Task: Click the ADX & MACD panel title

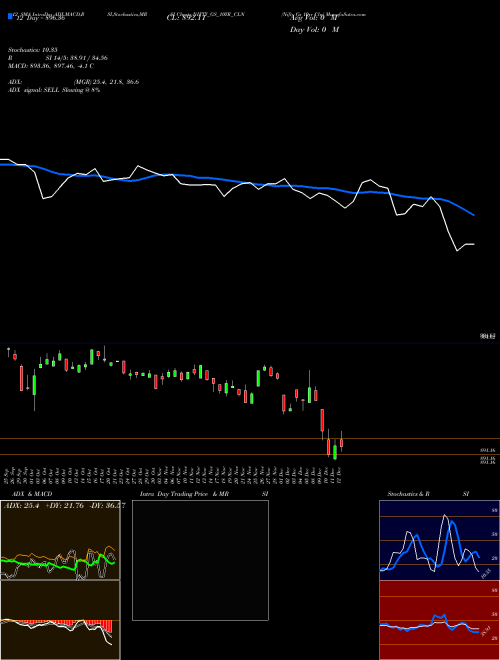Action: 32,494
